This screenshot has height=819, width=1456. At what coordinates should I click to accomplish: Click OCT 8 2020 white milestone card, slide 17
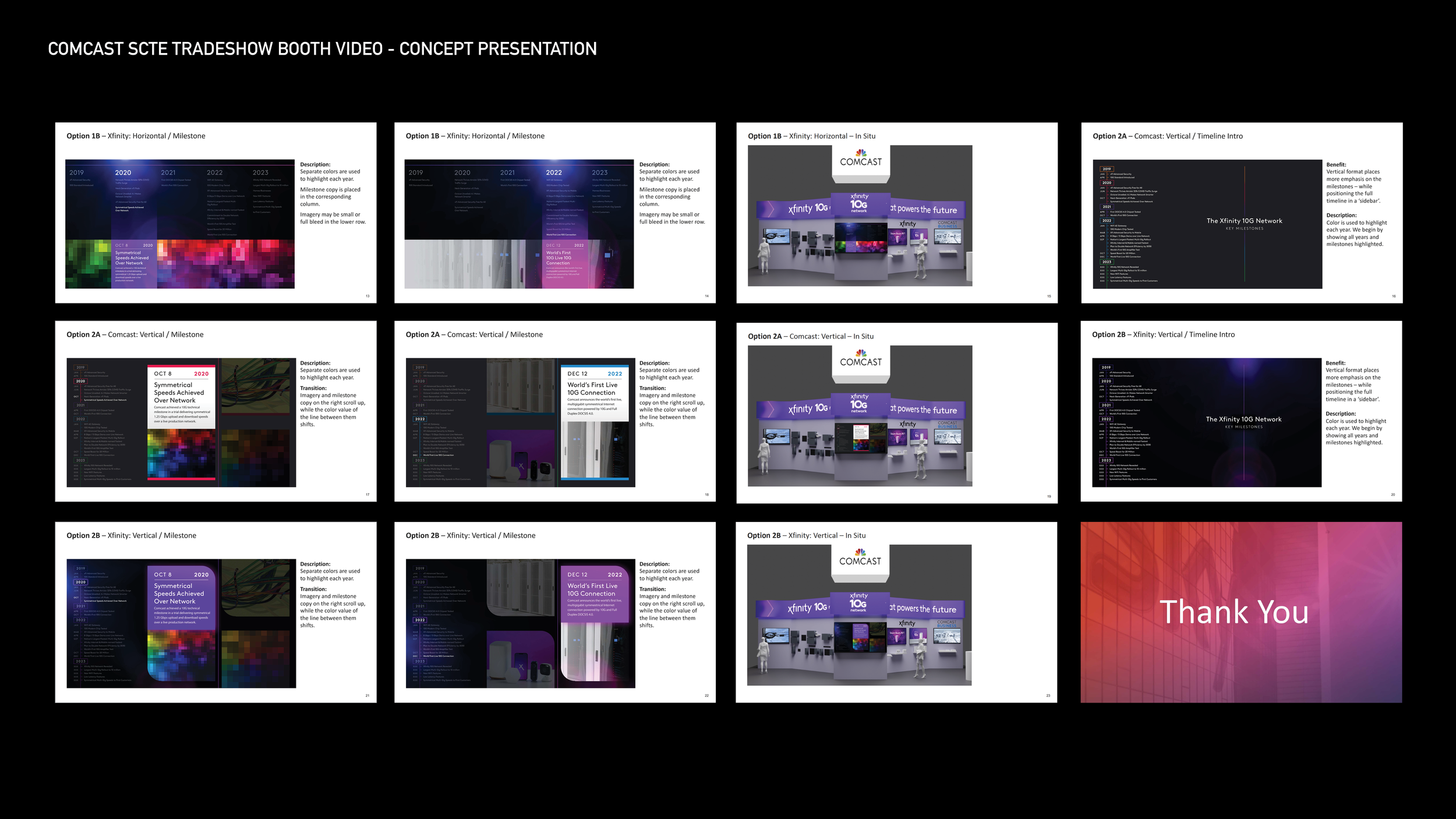click(x=182, y=397)
